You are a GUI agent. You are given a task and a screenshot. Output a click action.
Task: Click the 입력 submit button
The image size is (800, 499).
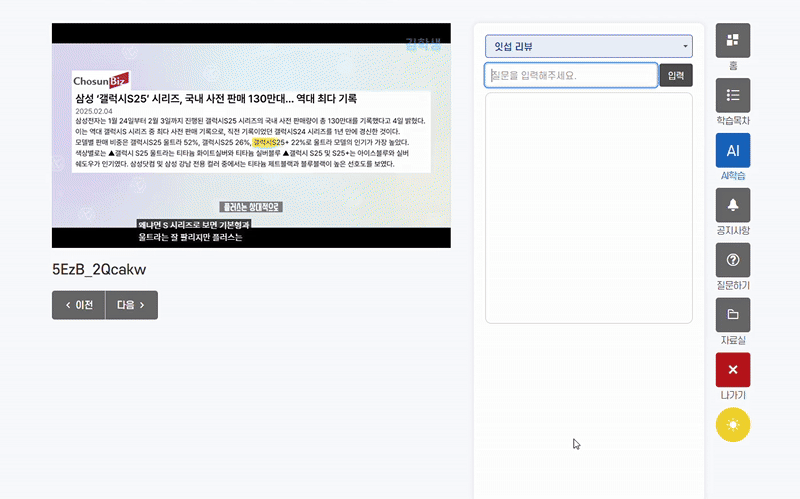point(676,76)
